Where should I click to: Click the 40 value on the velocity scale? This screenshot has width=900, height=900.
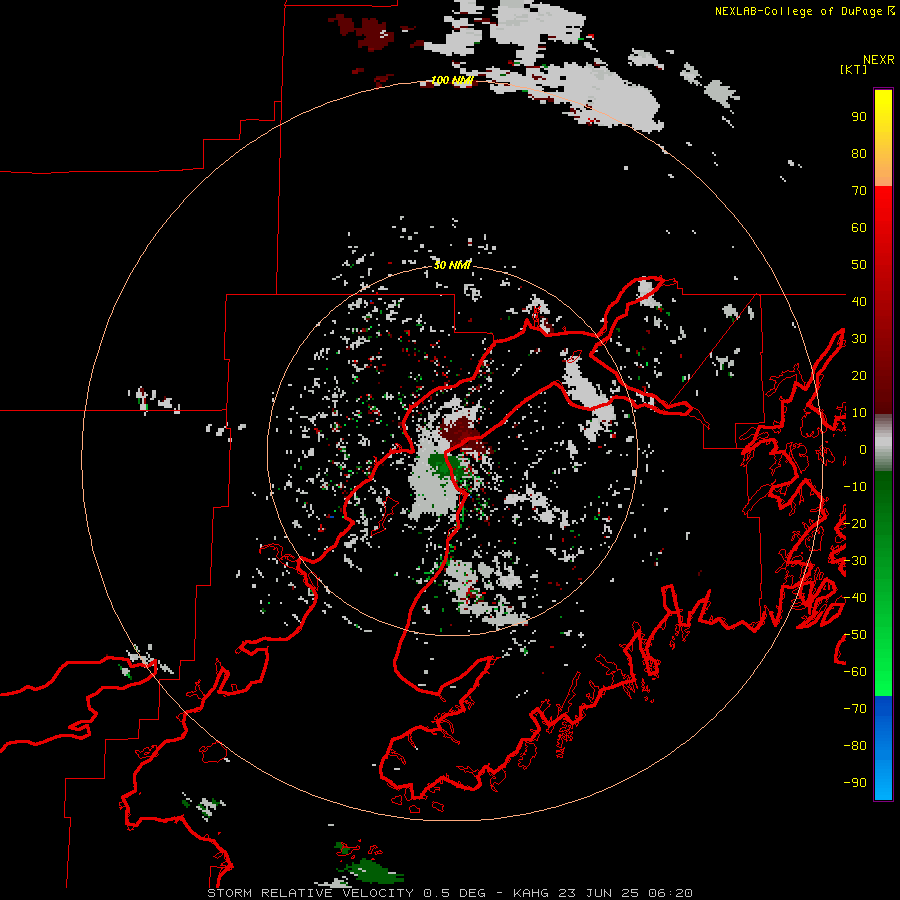pos(859,301)
